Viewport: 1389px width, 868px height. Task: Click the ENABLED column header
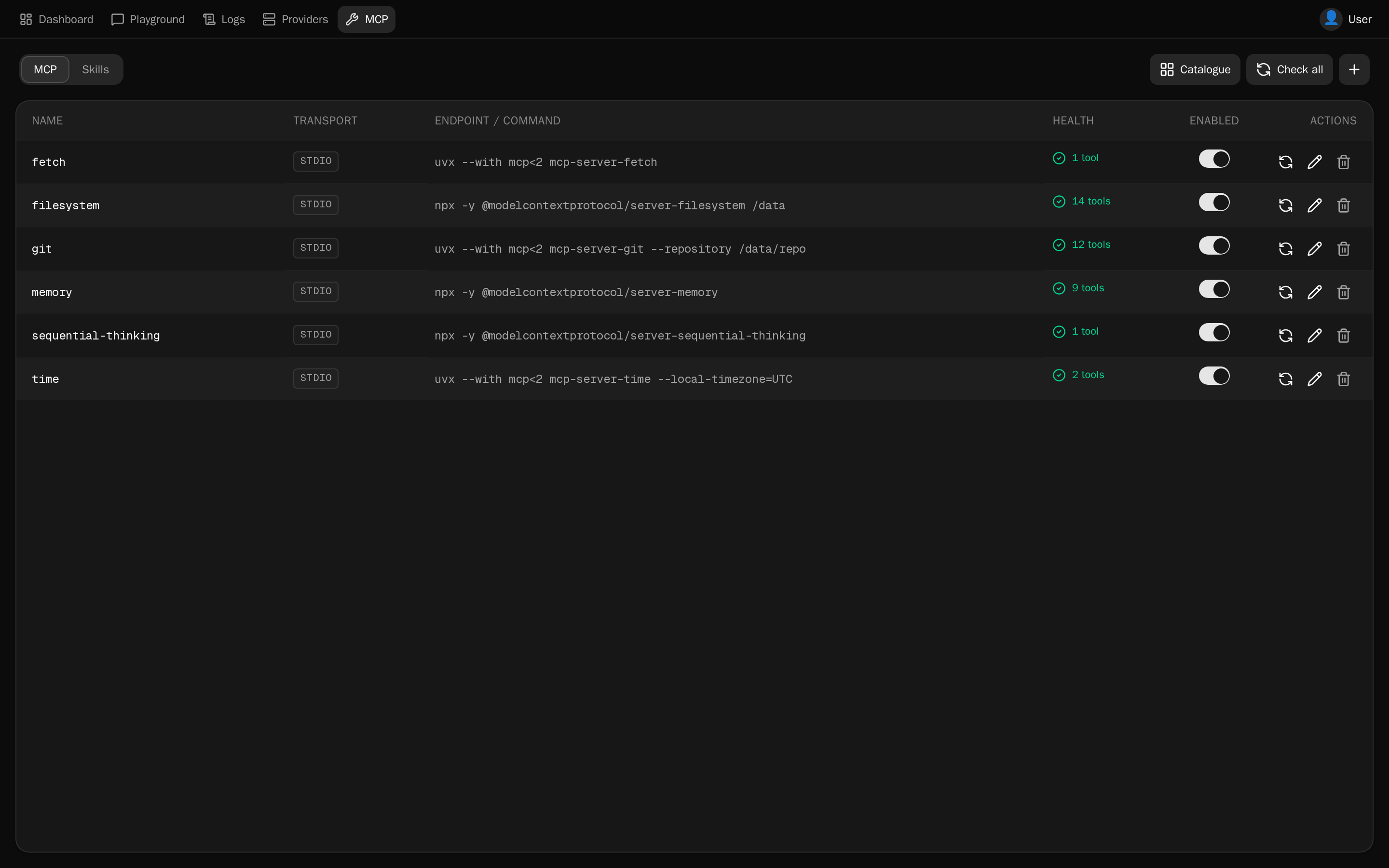point(1214,121)
